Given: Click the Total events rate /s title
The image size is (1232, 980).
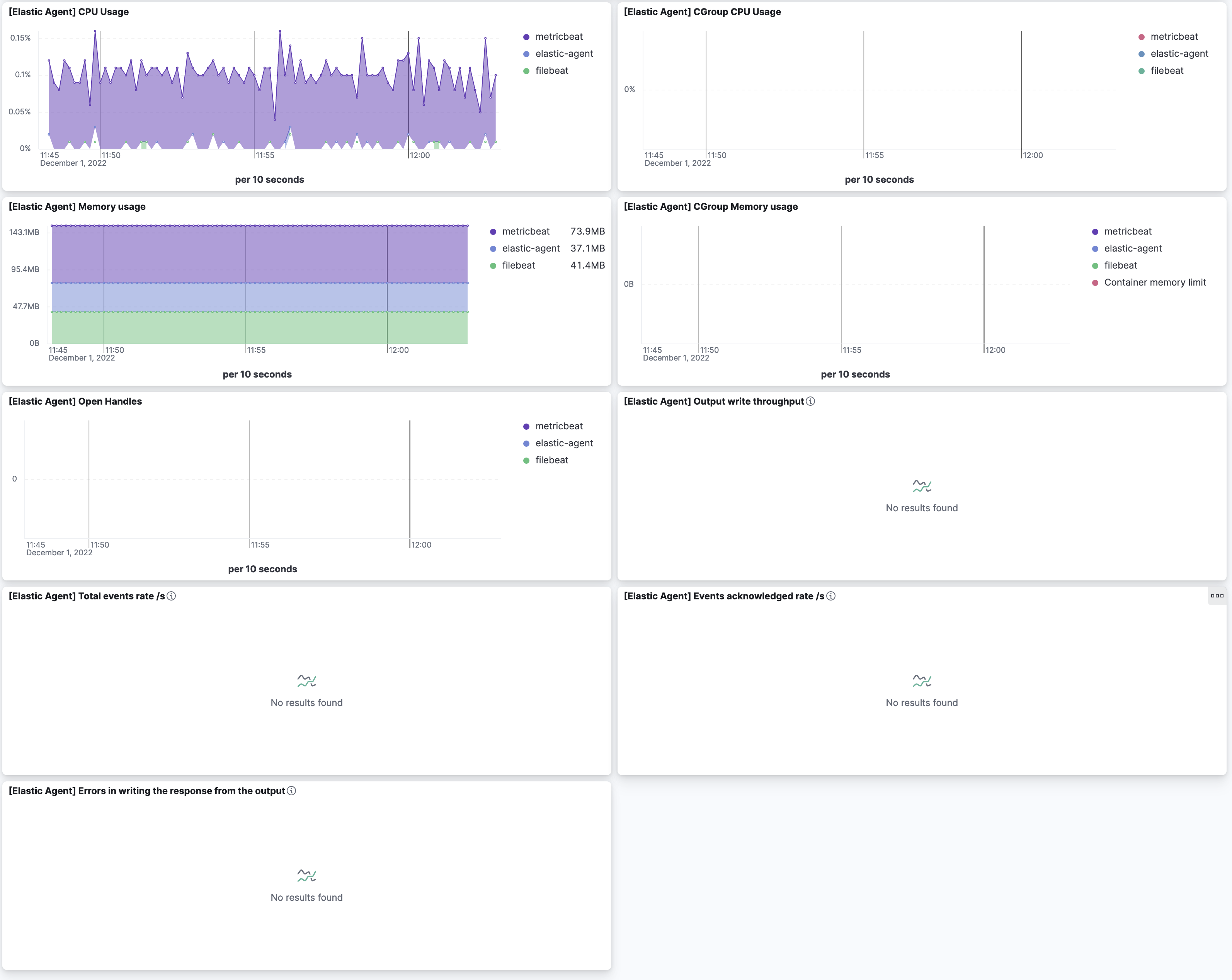Looking at the screenshot, I should (87, 596).
